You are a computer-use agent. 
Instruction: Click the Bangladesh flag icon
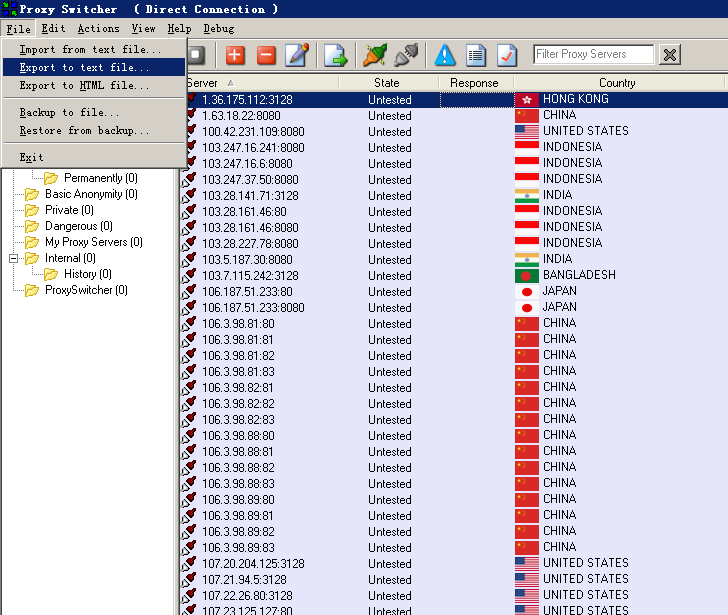(526, 276)
